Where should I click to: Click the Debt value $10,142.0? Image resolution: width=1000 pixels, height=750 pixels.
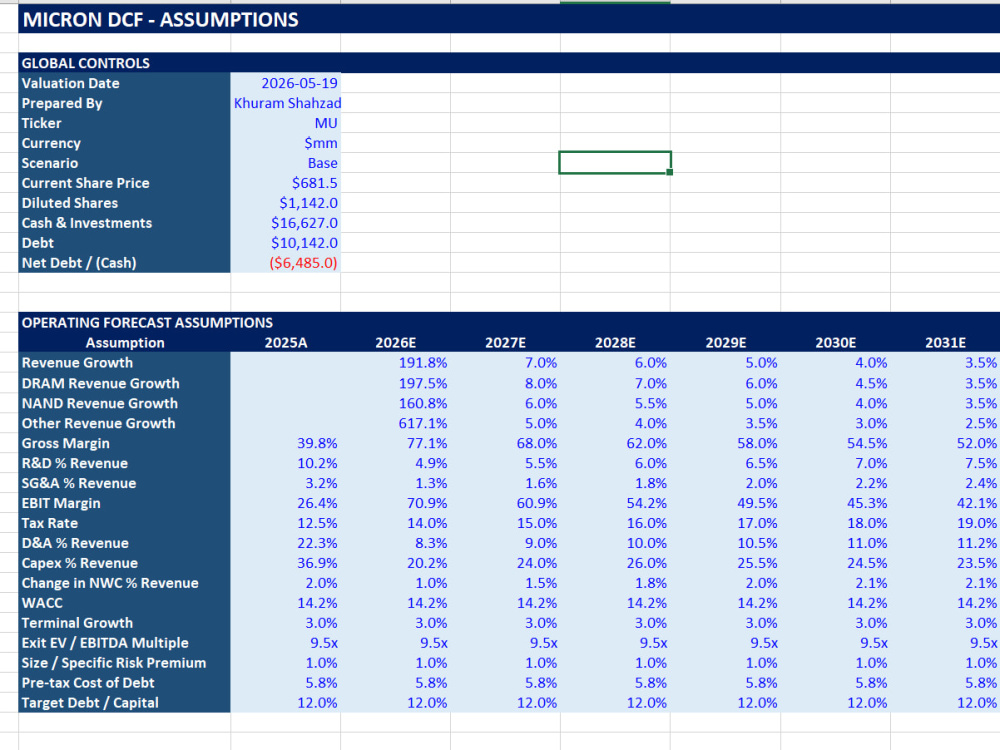click(x=305, y=243)
